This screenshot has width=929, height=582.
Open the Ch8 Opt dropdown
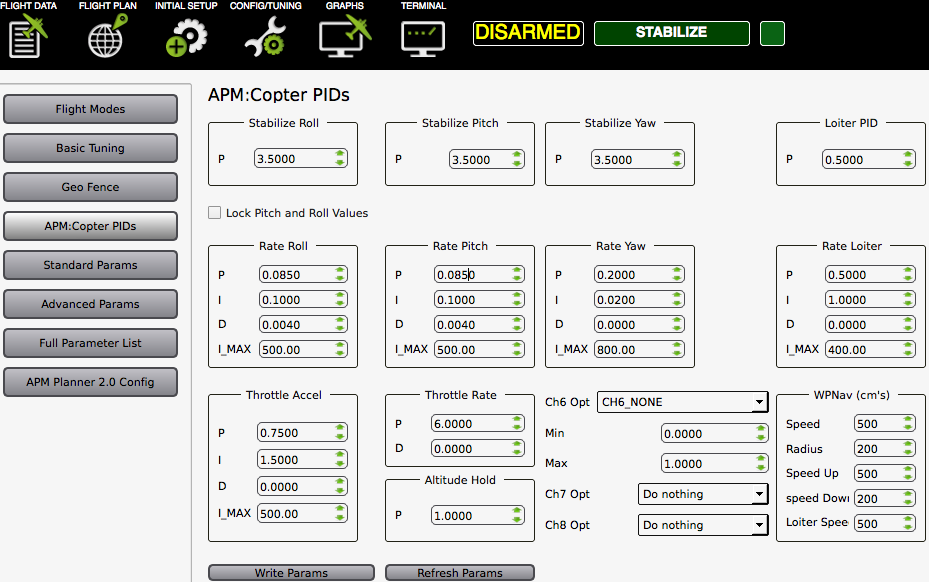(703, 525)
